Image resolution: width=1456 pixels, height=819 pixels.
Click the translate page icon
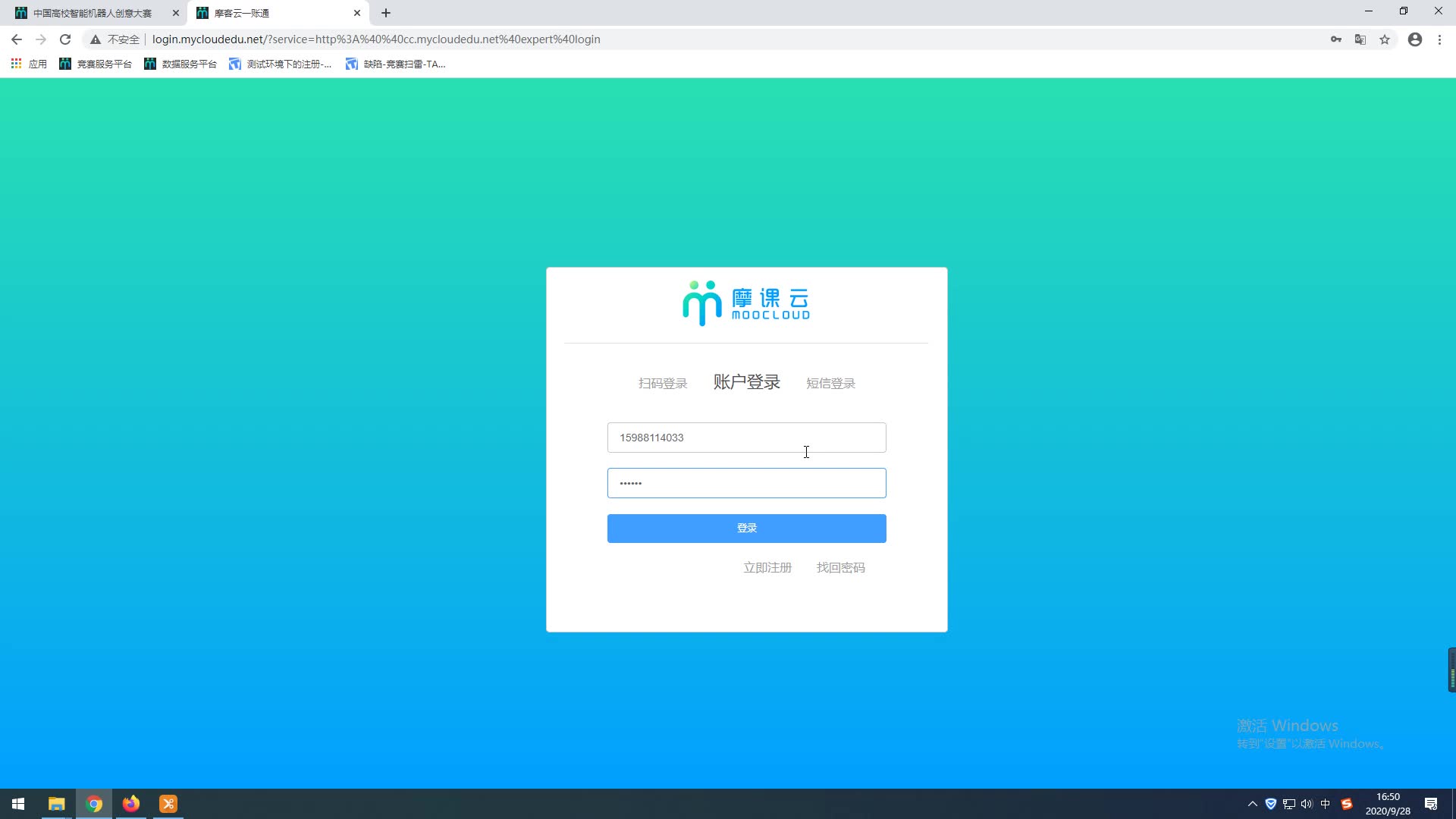tap(1360, 39)
